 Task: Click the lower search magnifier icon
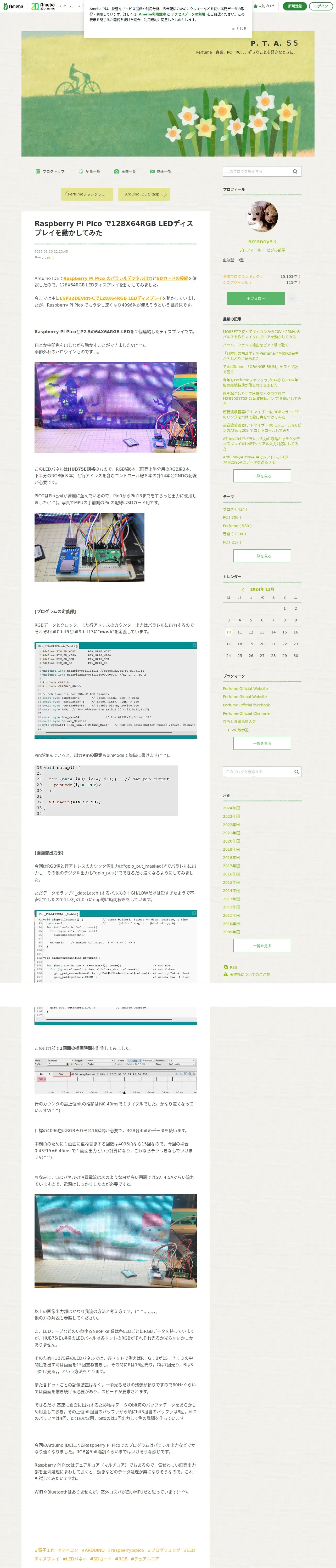click(297, 772)
